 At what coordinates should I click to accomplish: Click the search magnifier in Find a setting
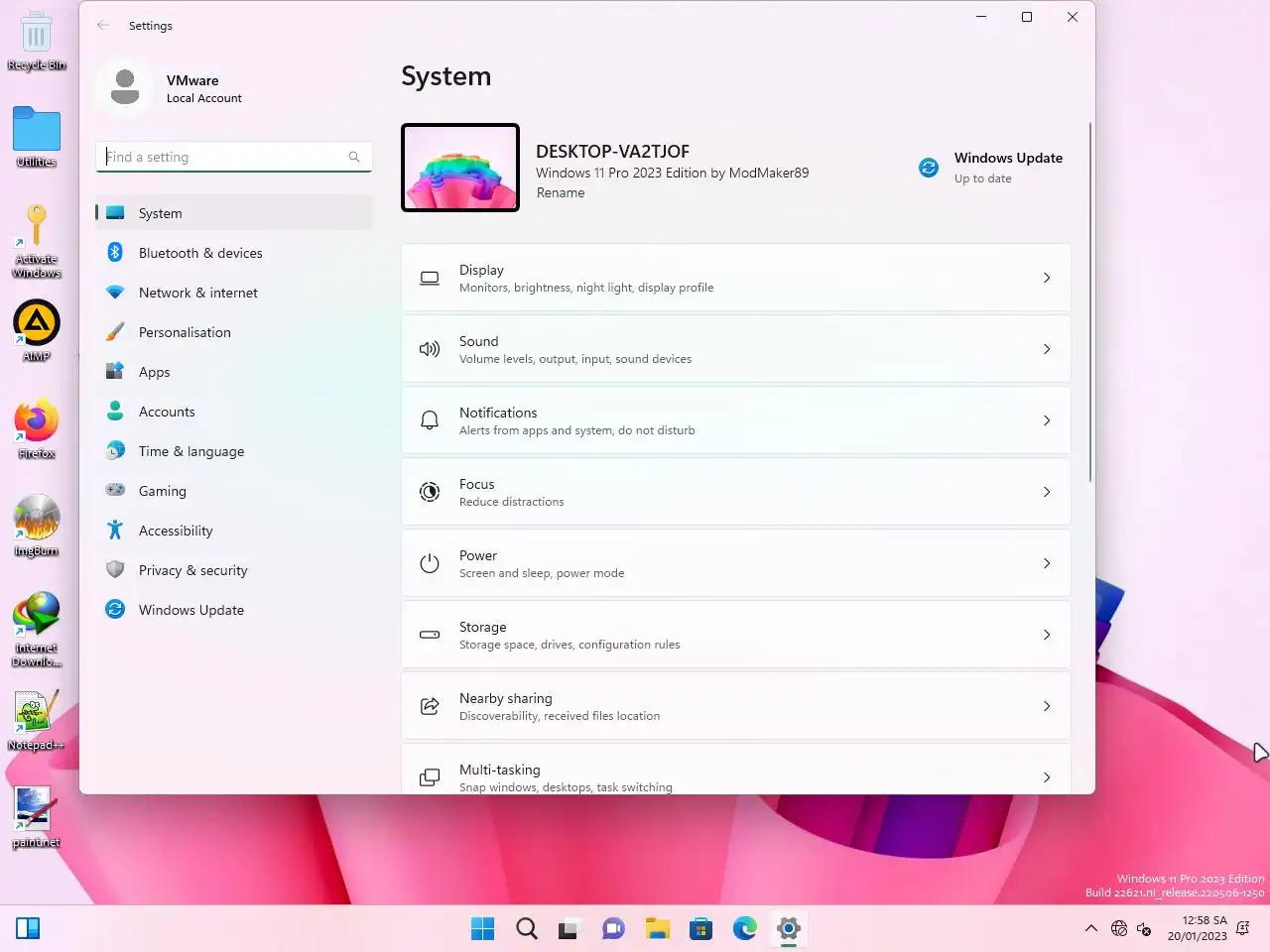(354, 157)
